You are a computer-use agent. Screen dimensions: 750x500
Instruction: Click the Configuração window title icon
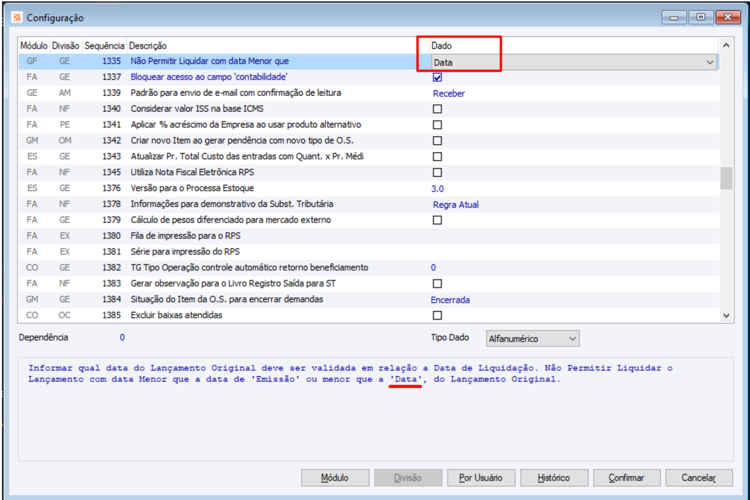pos(17,18)
